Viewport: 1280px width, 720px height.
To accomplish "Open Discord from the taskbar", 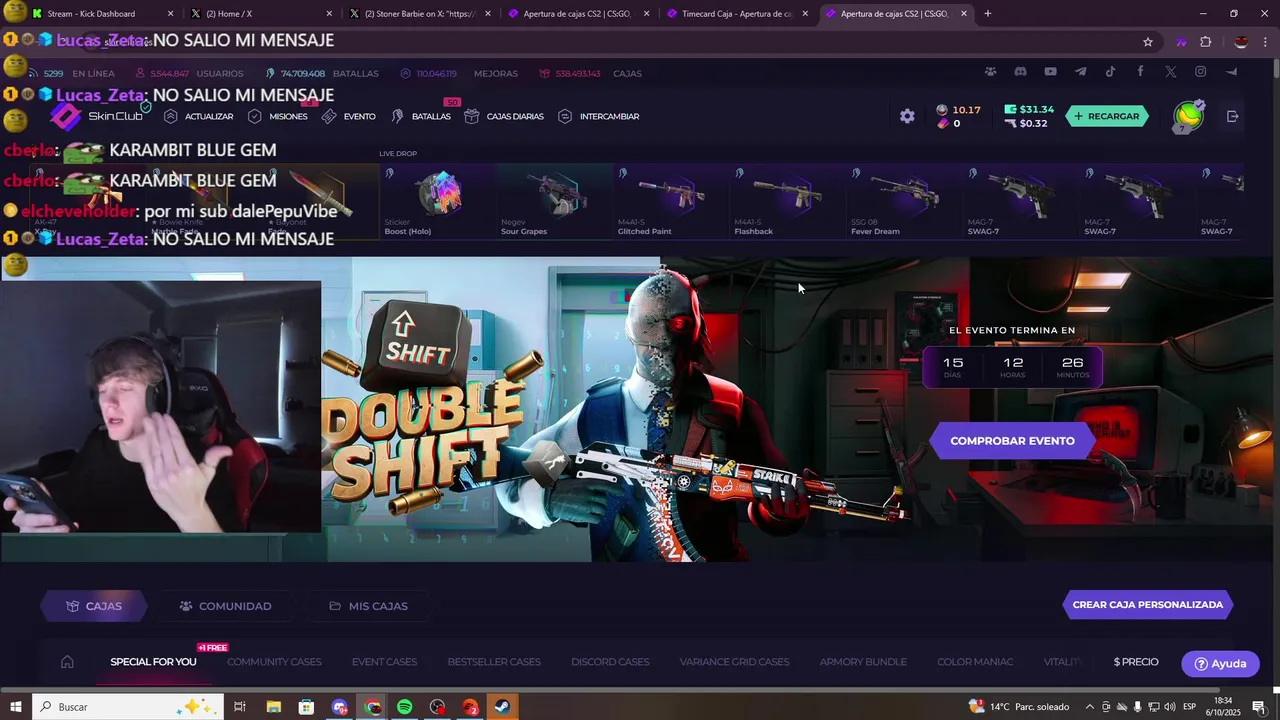I will (x=340, y=707).
